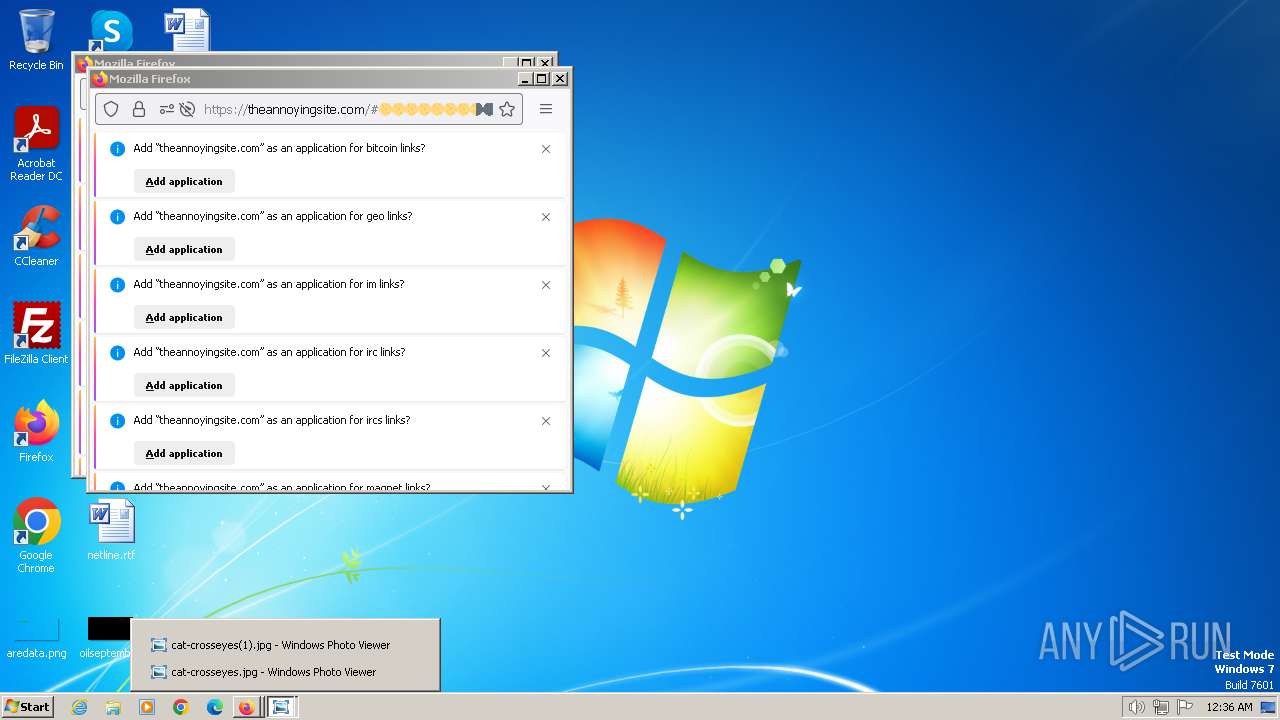Dismiss the bitcoin links notification

(x=546, y=149)
